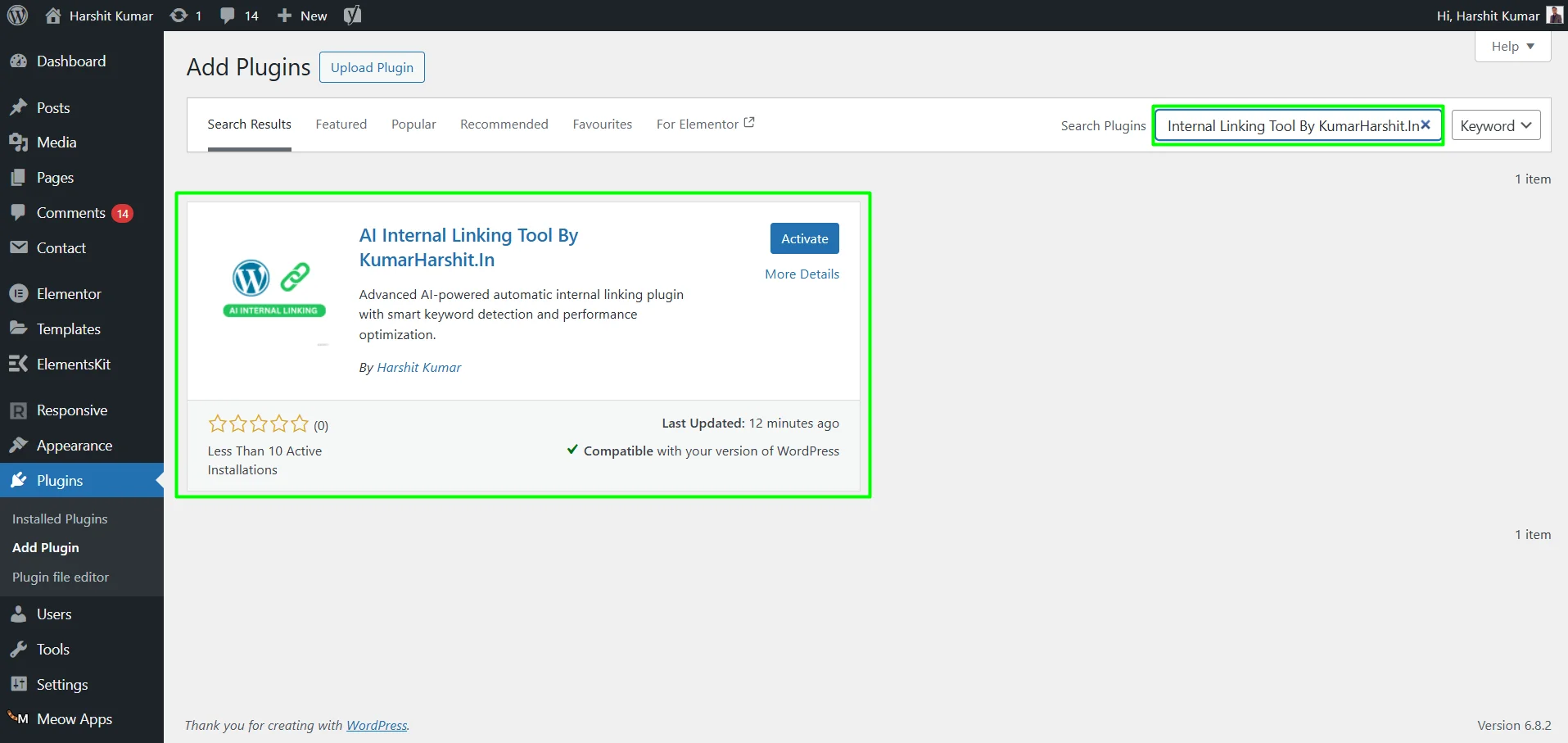Open Plugin file editor in the submenu
This screenshot has height=743, width=1568.
[x=61, y=578]
